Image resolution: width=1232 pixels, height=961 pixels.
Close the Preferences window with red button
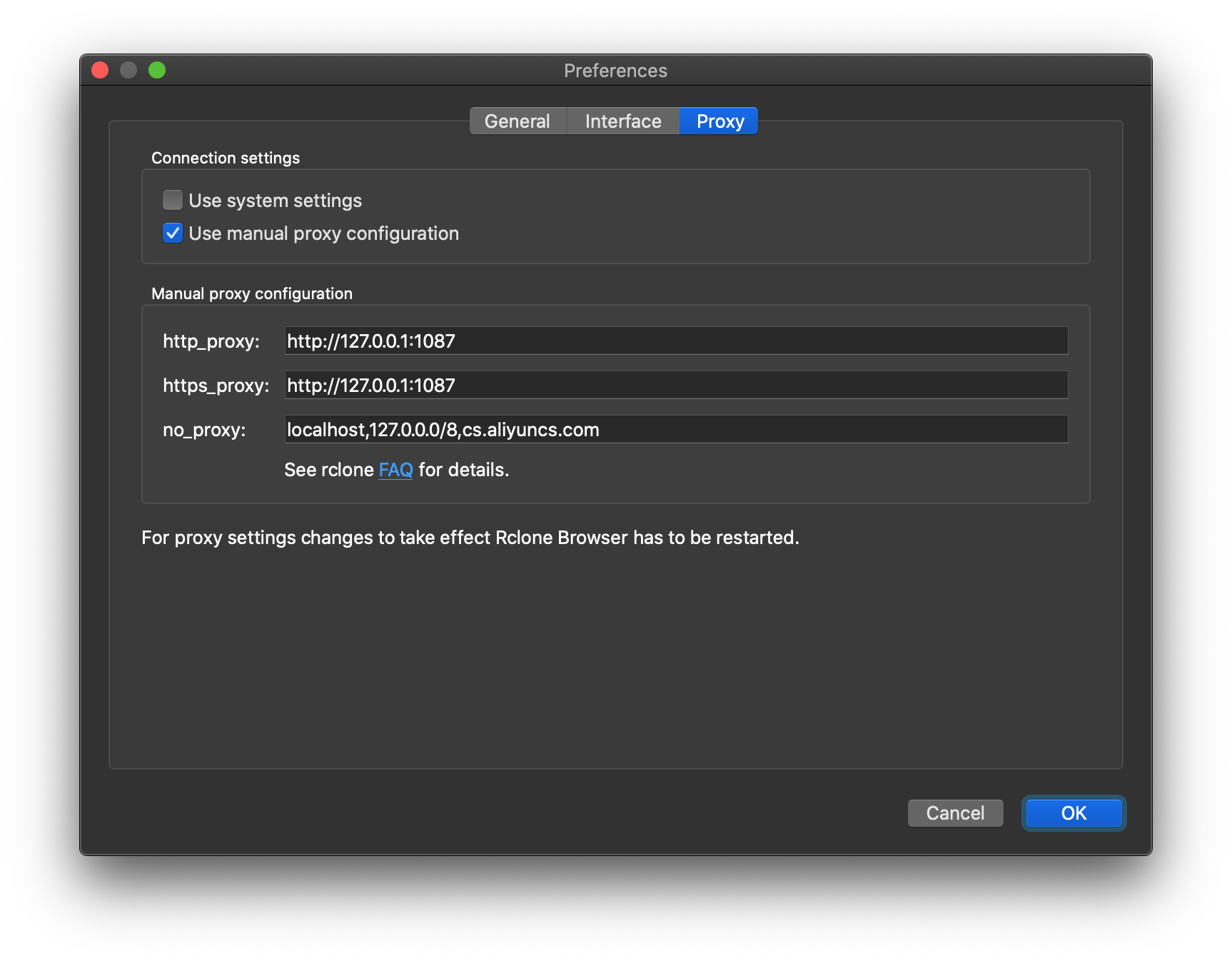[x=100, y=70]
